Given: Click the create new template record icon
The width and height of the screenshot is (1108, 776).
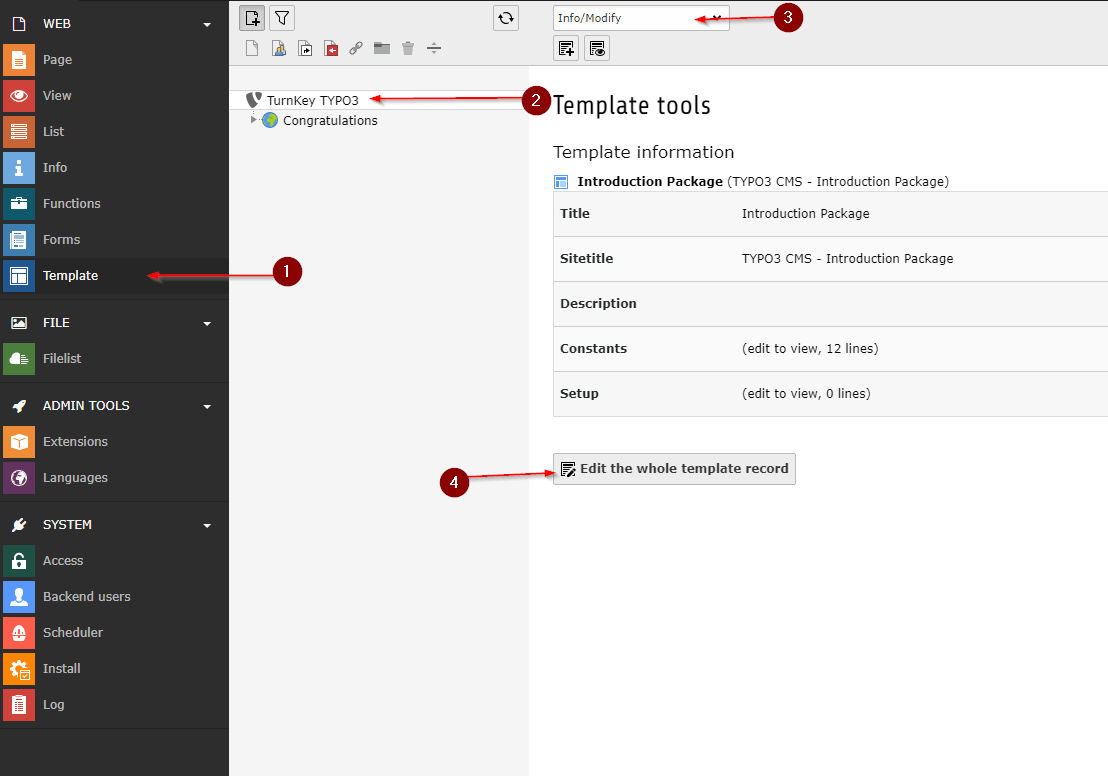Looking at the screenshot, I should [566, 48].
